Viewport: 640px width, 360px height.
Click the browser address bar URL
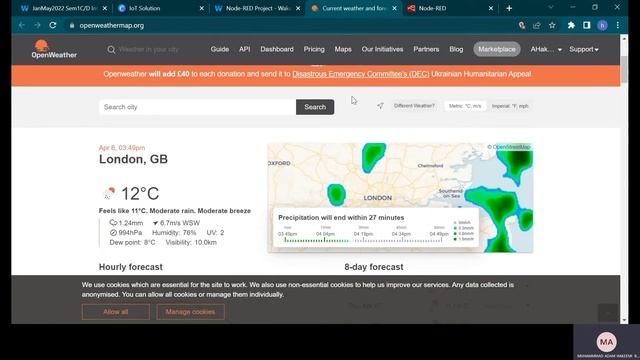tap(111, 25)
